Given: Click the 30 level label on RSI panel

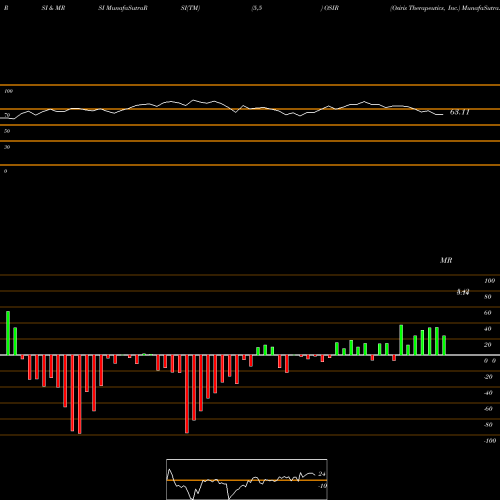Looking at the screenshot, I should (7, 147).
